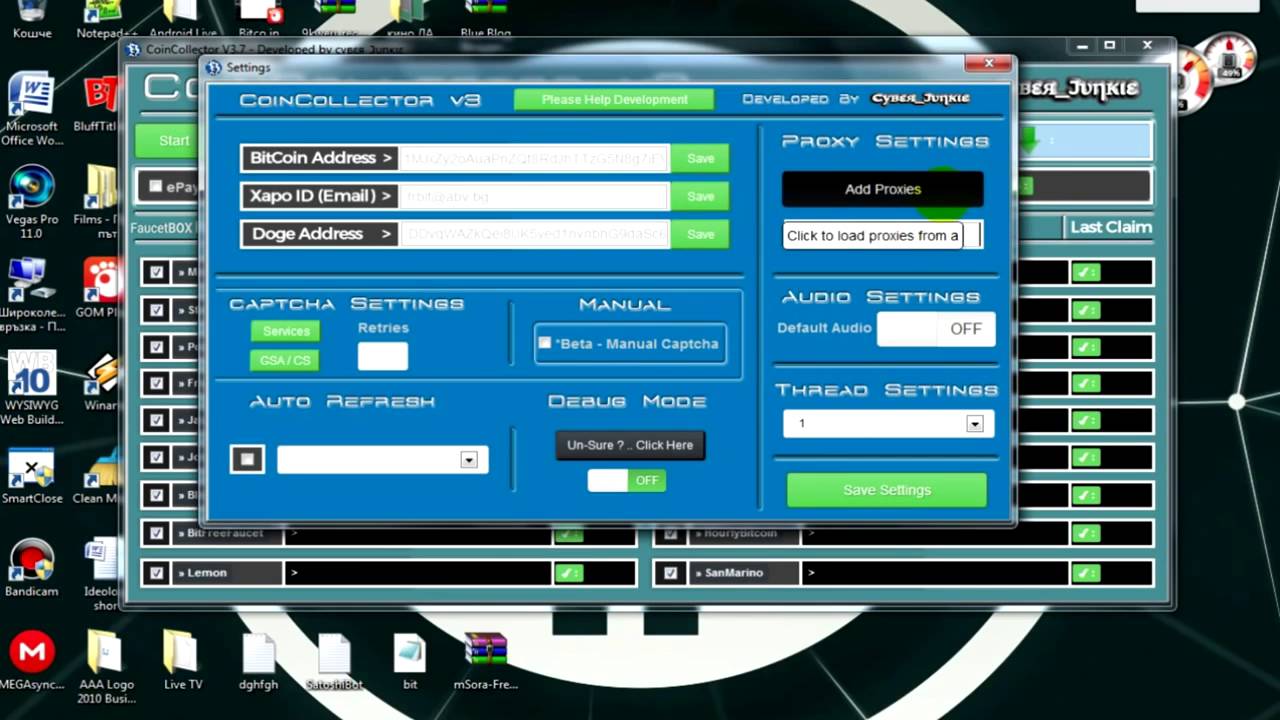Uncheck SanMarino faucet checkbox

[670, 573]
